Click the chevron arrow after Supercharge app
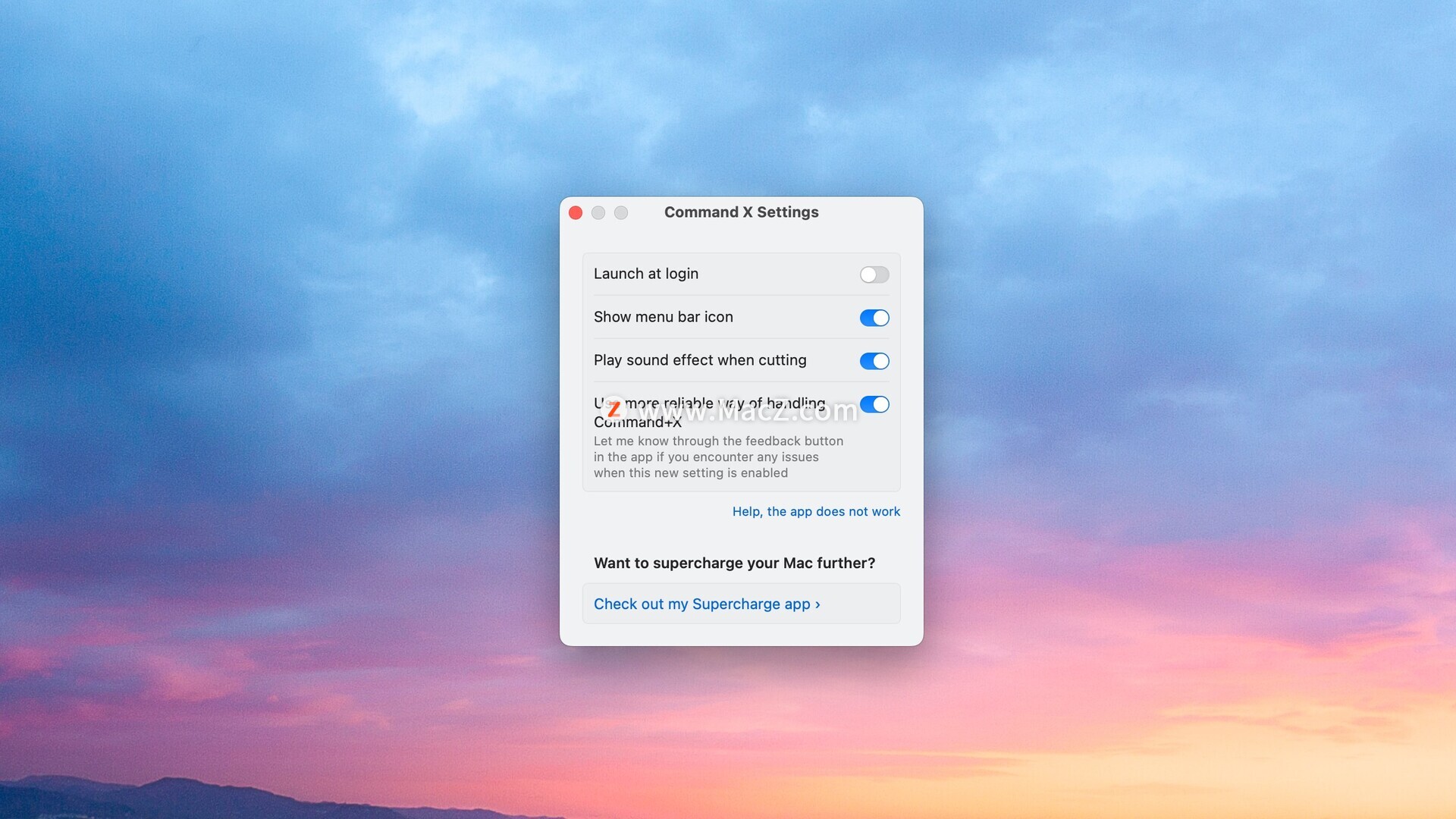Screen dimensions: 1456x819 tap(817, 604)
